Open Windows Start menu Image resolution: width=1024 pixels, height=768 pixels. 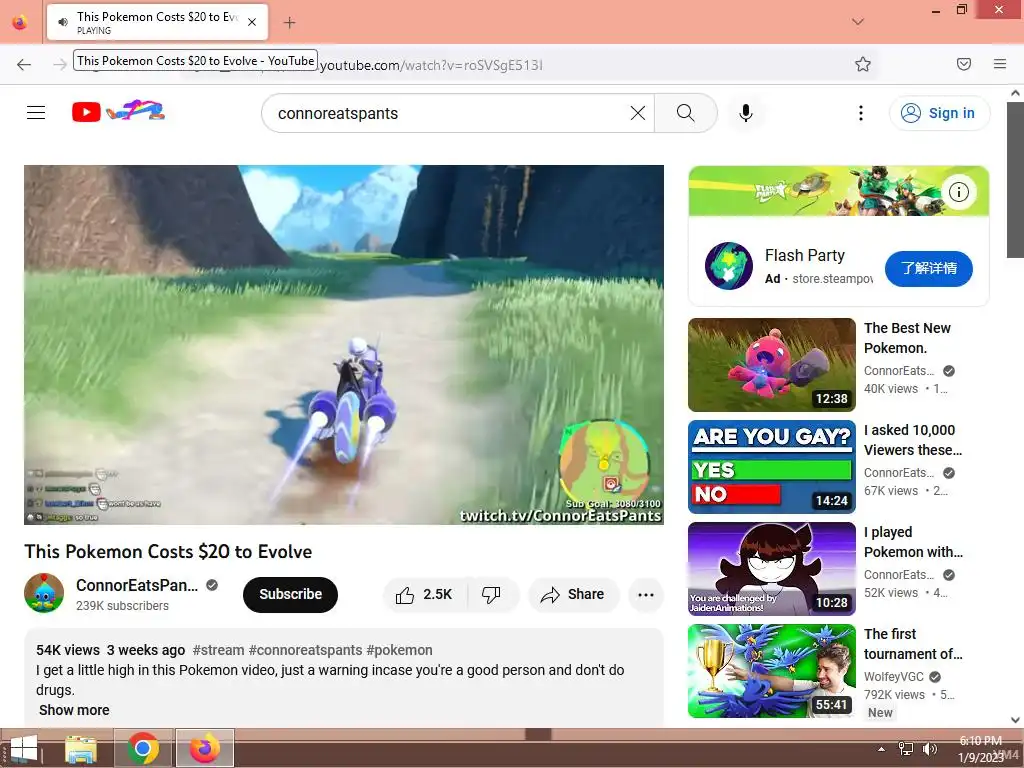[24, 748]
